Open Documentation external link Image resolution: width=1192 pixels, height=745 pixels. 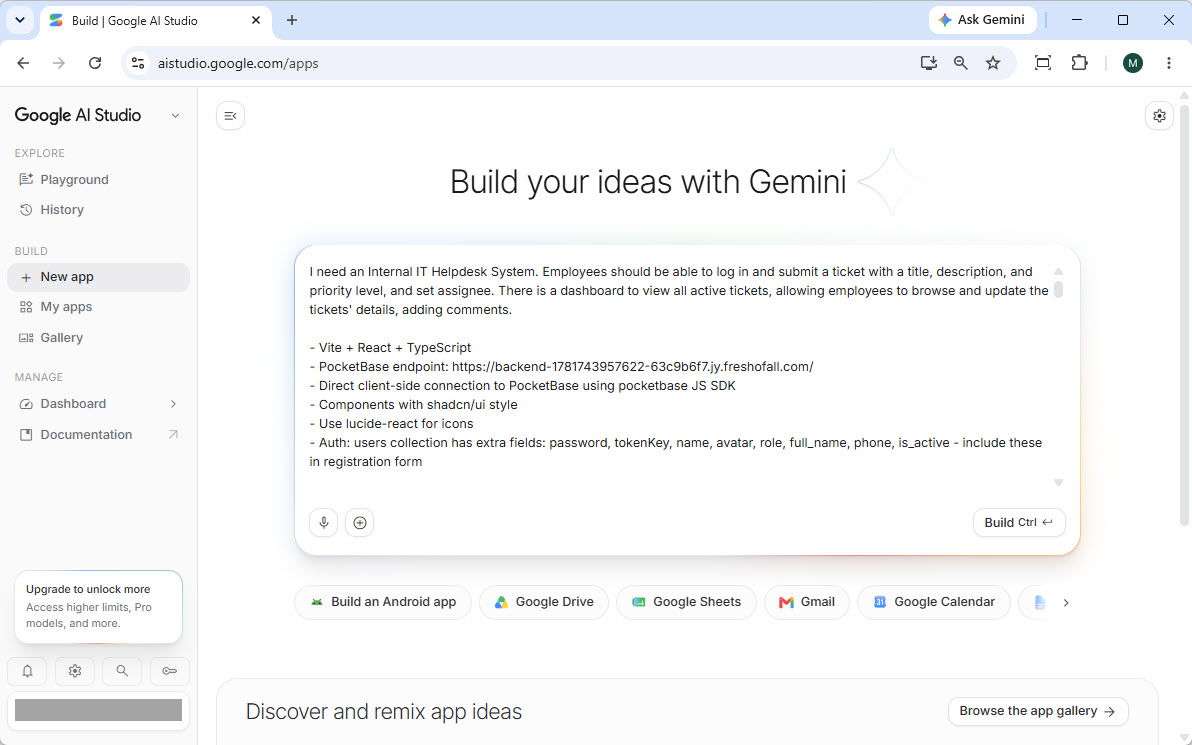point(98,434)
